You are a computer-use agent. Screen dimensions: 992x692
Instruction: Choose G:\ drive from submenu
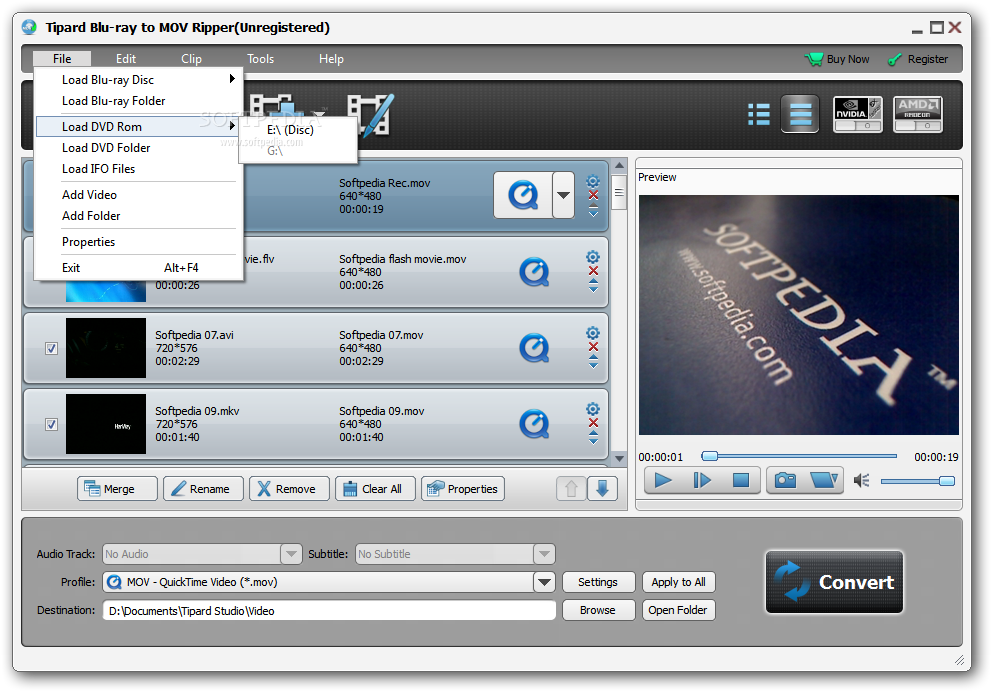(x=275, y=151)
